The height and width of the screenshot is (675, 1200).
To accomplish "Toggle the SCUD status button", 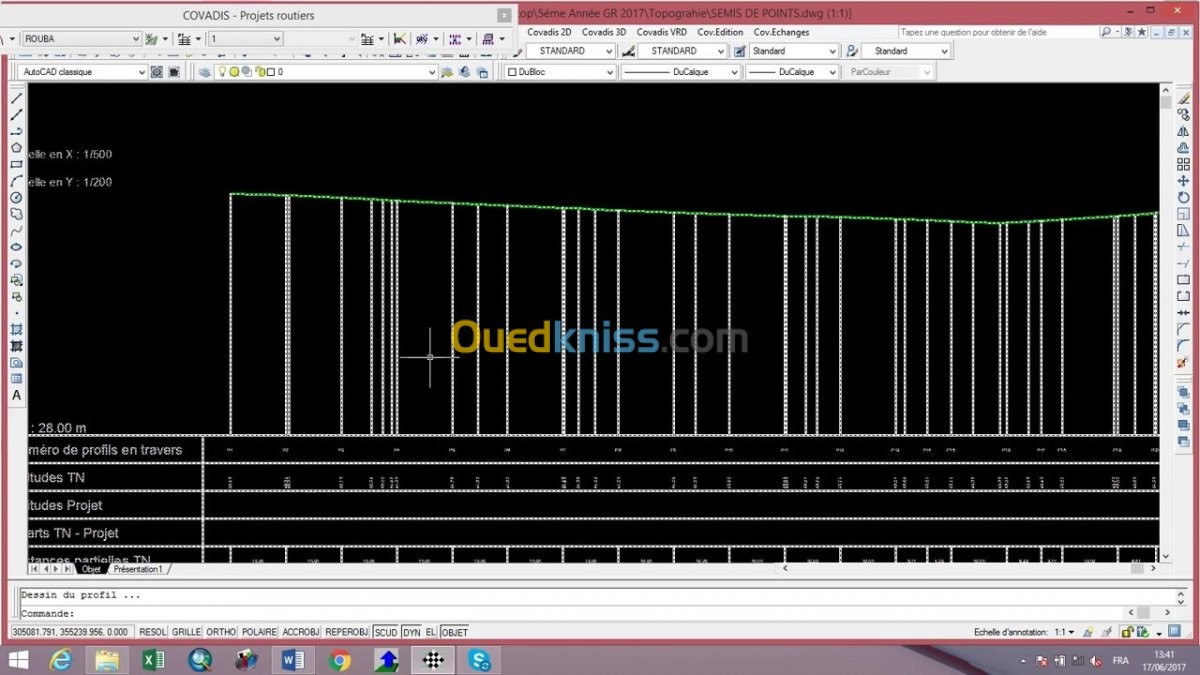I will pyautogui.click(x=386, y=632).
